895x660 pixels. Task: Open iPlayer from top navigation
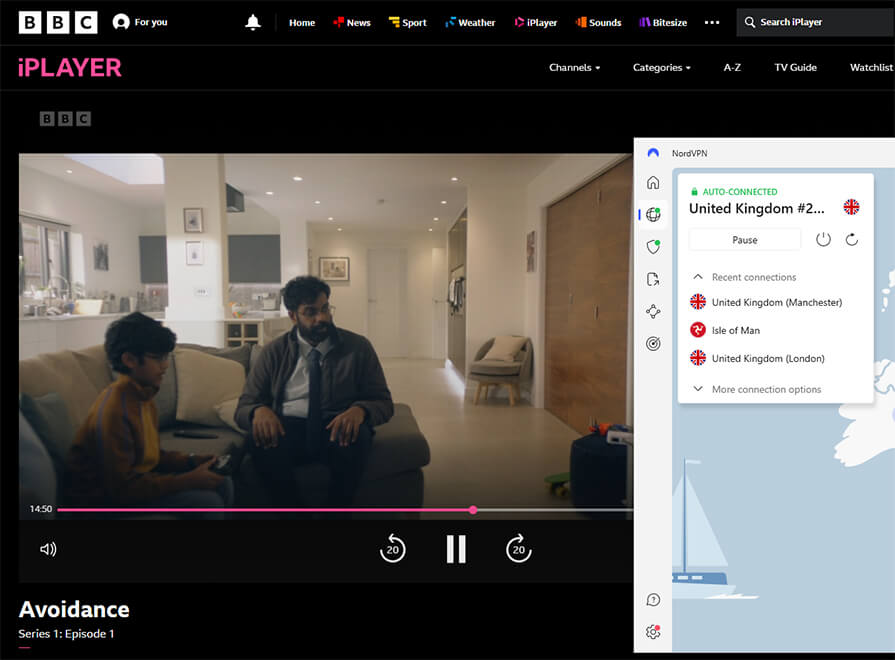535,22
